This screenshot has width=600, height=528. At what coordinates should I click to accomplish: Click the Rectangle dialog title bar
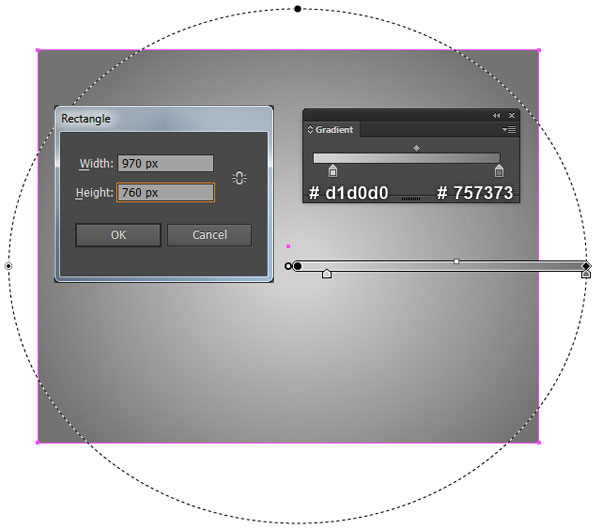coord(164,119)
